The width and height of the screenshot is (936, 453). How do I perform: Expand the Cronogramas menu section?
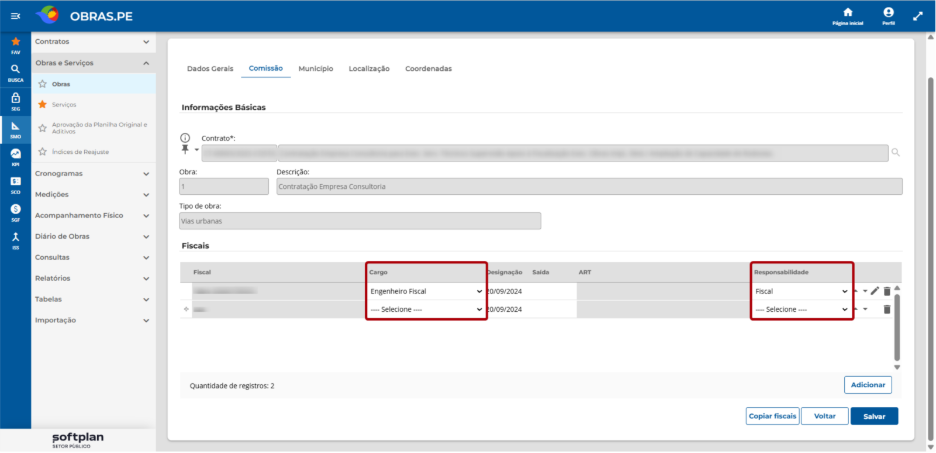coord(93,174)
